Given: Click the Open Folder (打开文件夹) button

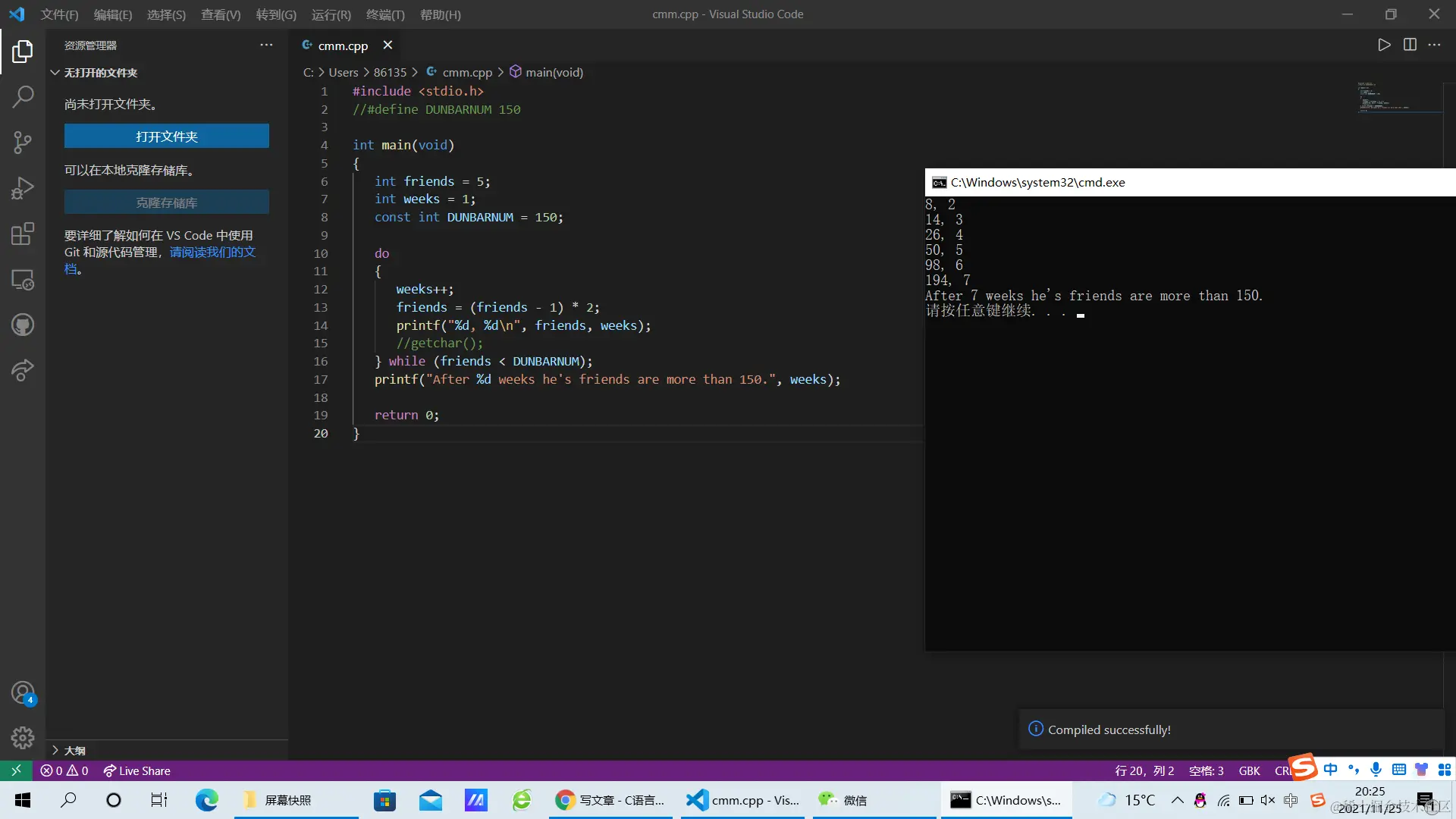Looking at the screenshot, I should 166,136.
